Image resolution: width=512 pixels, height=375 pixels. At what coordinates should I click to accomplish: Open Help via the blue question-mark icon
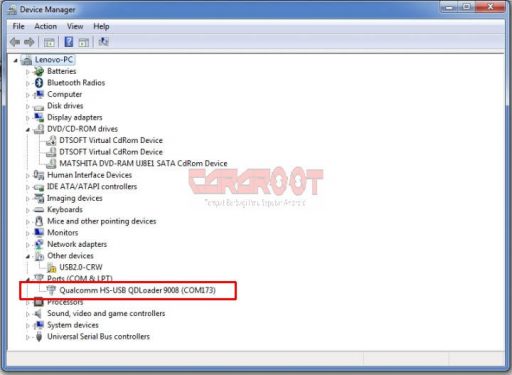coord(69,42)
